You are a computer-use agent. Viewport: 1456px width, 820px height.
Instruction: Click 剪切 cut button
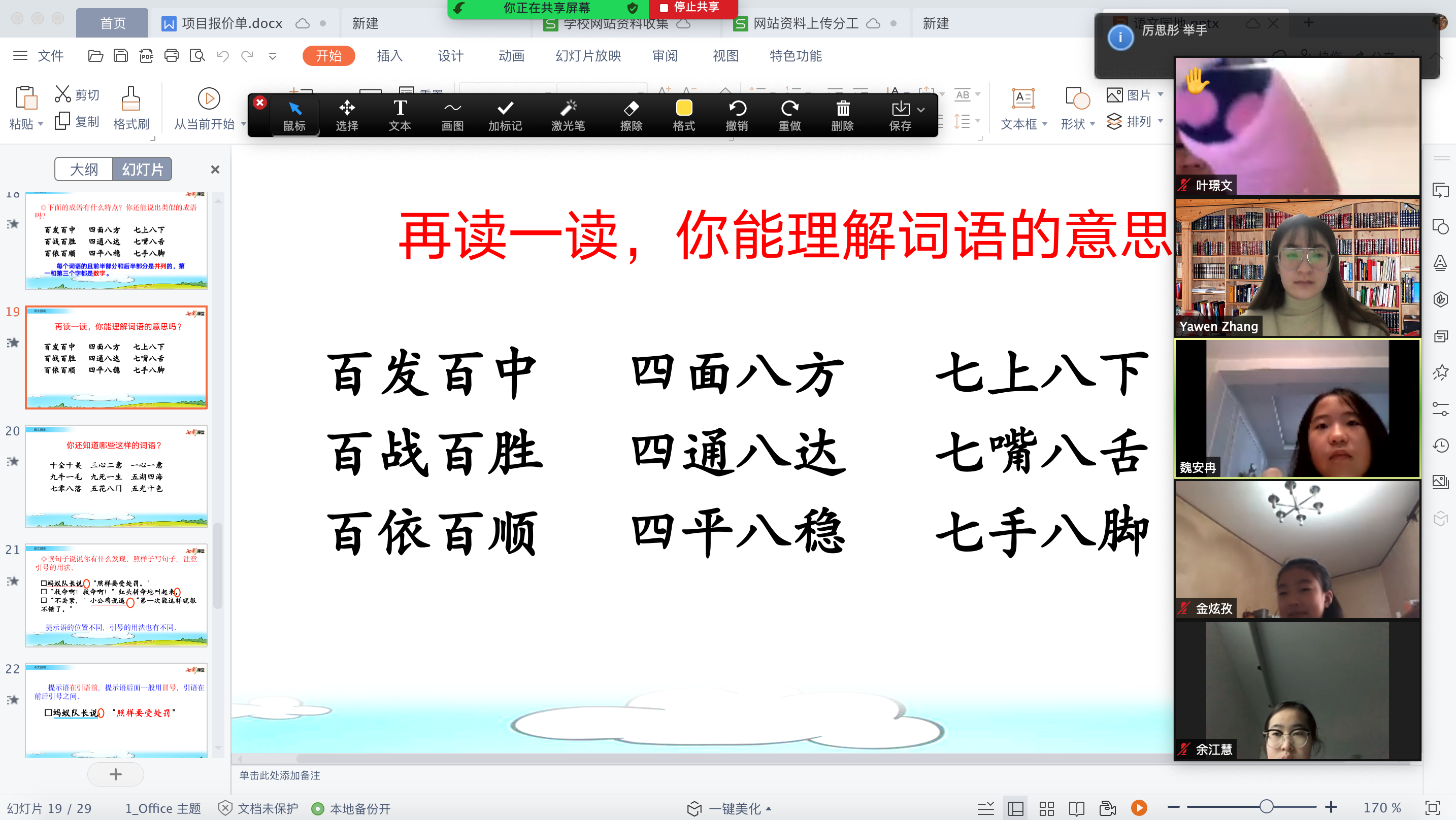[77, 94]
